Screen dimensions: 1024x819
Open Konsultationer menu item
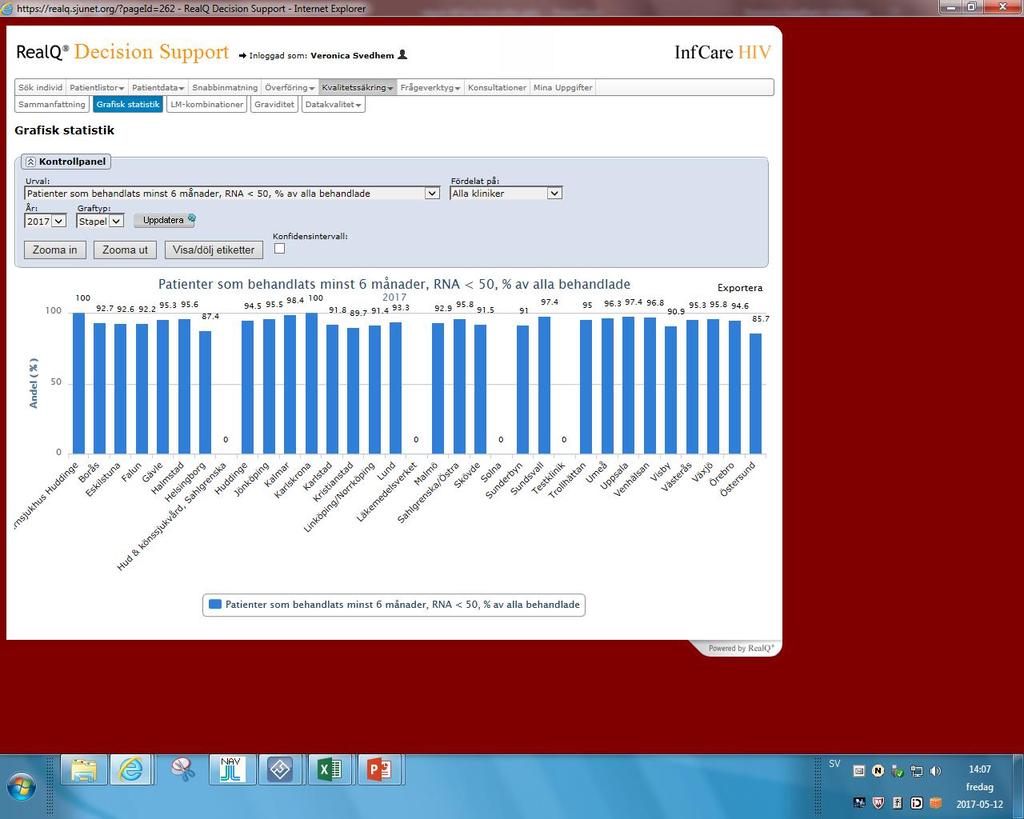497,88
